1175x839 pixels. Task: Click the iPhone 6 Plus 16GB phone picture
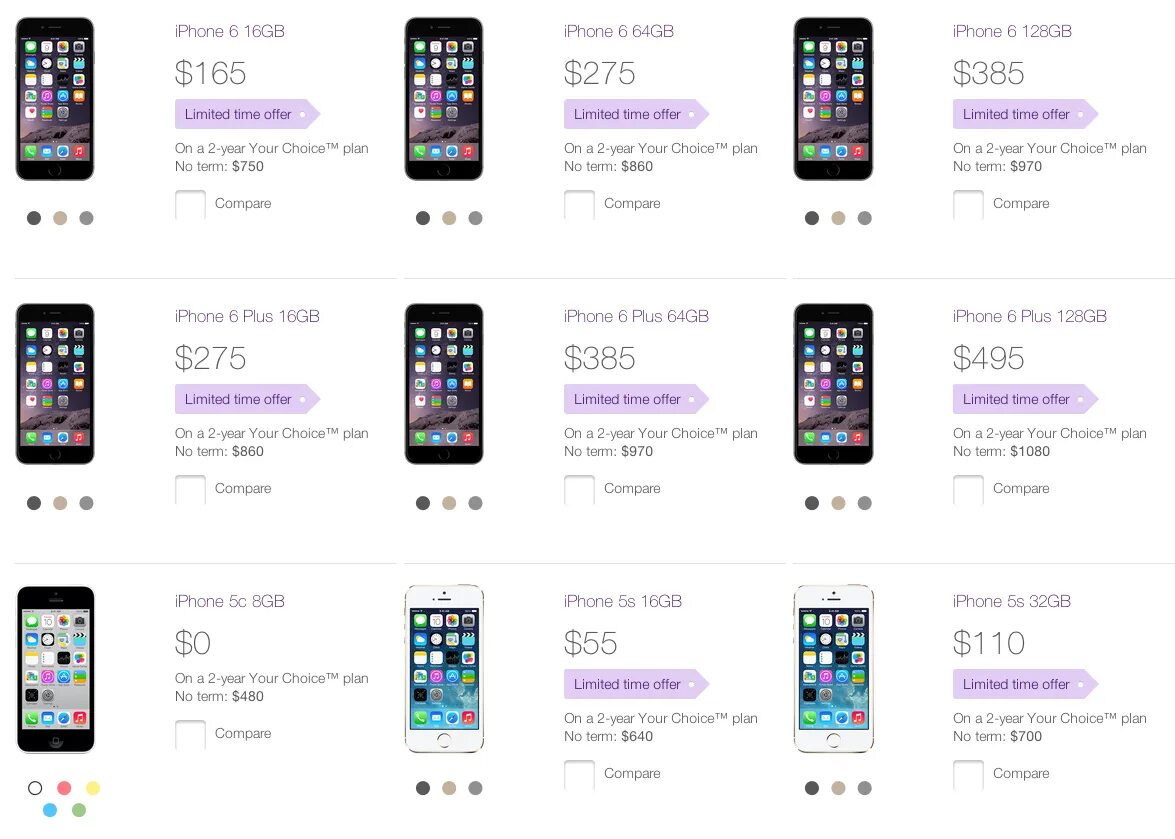pyautogui.click(x=55, y=384)
